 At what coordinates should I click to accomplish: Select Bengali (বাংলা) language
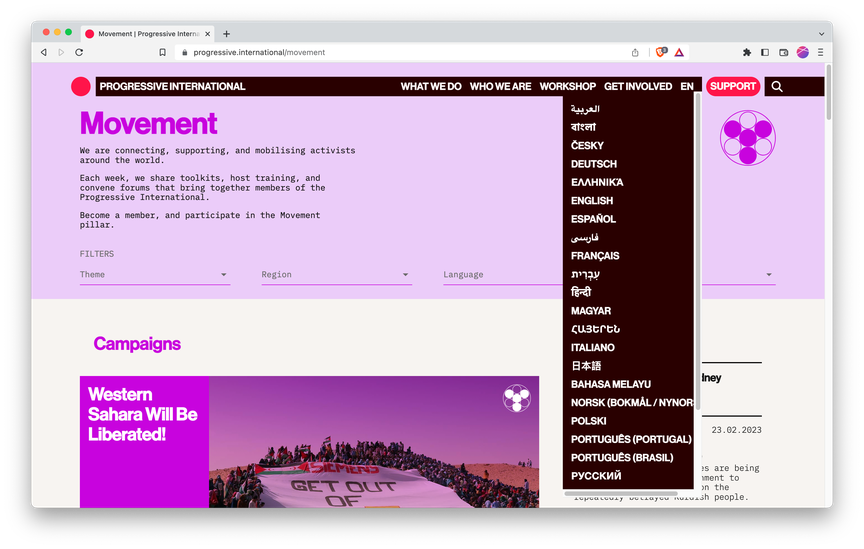pos(583,127)
